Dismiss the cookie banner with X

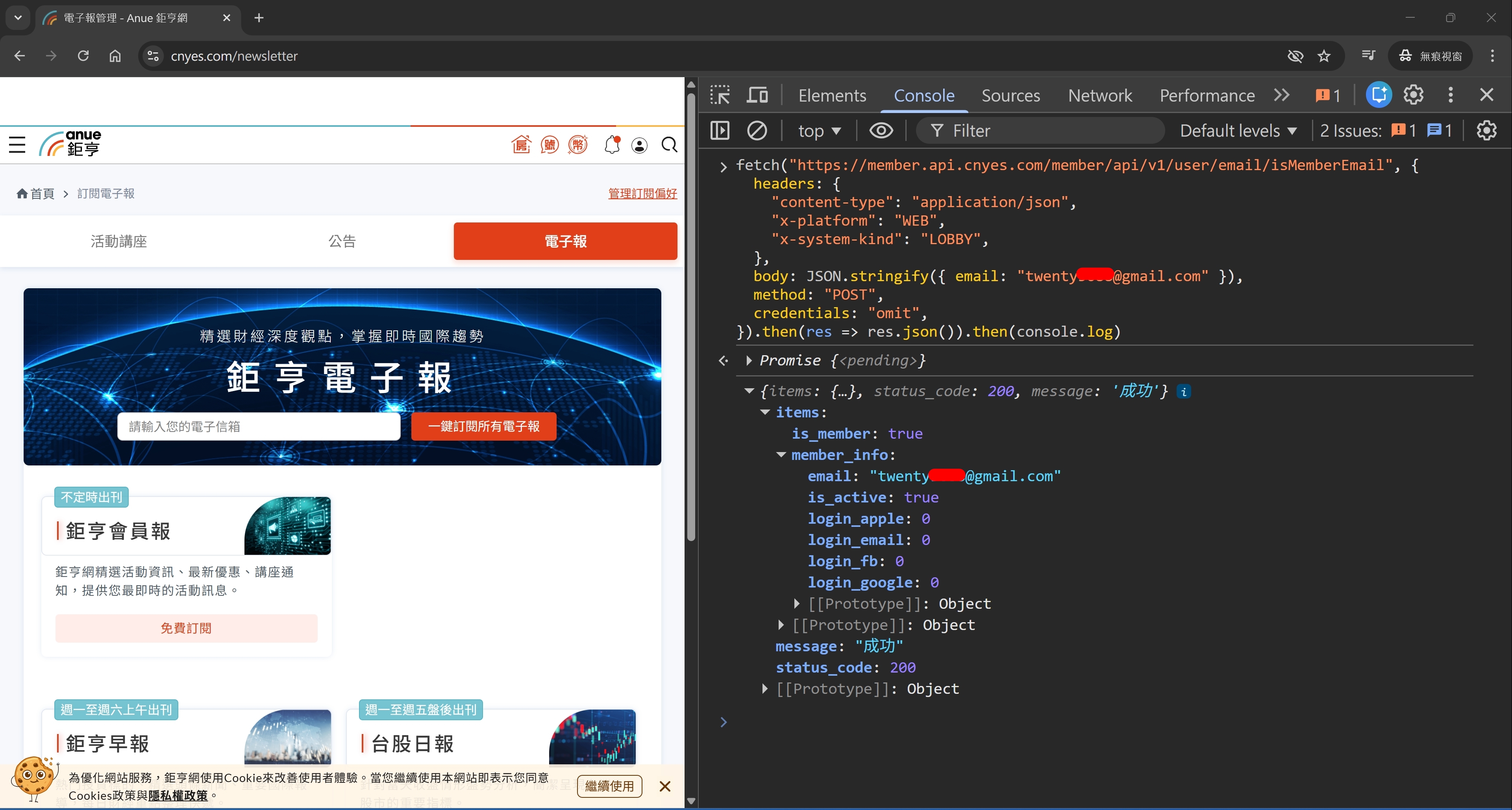664,786
